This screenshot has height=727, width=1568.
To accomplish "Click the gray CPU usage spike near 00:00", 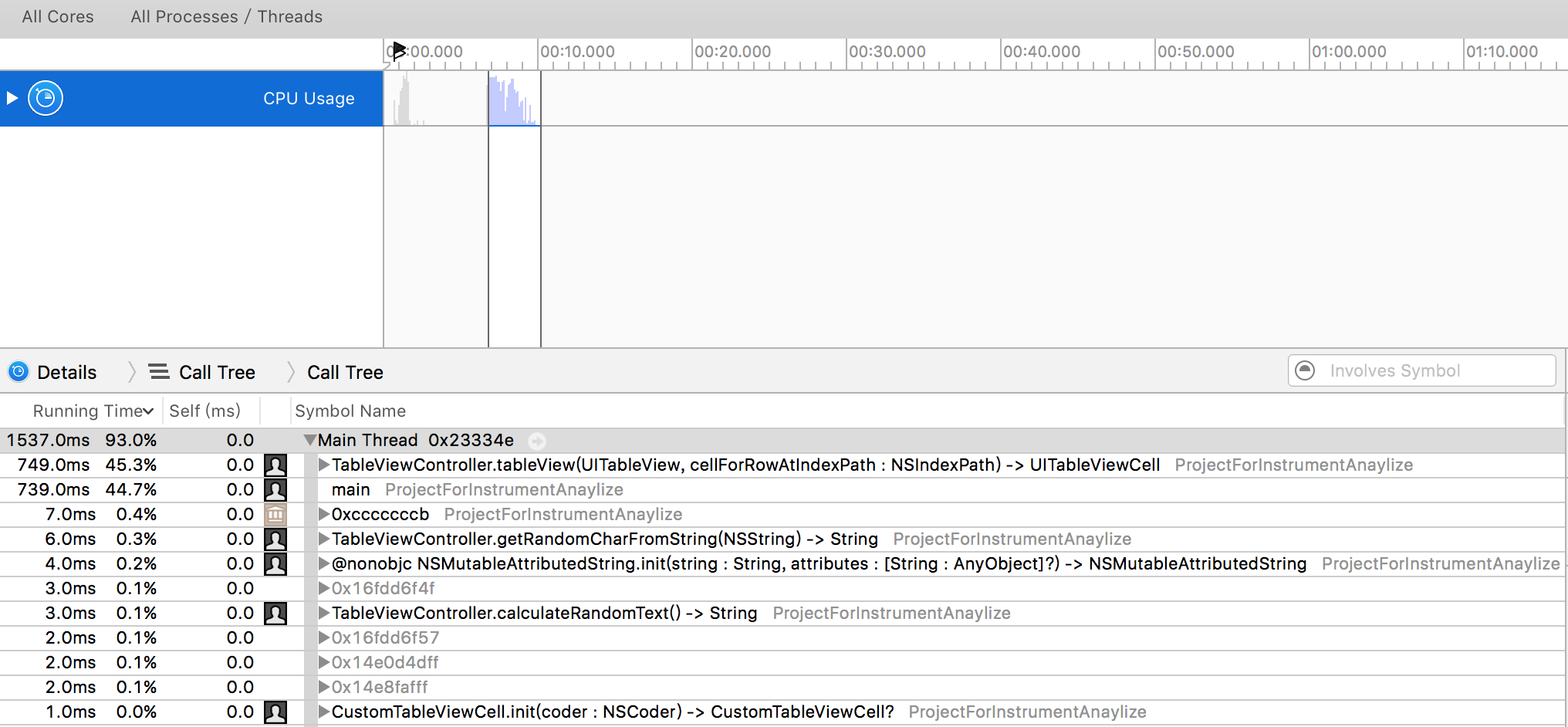I will point(404,100).
